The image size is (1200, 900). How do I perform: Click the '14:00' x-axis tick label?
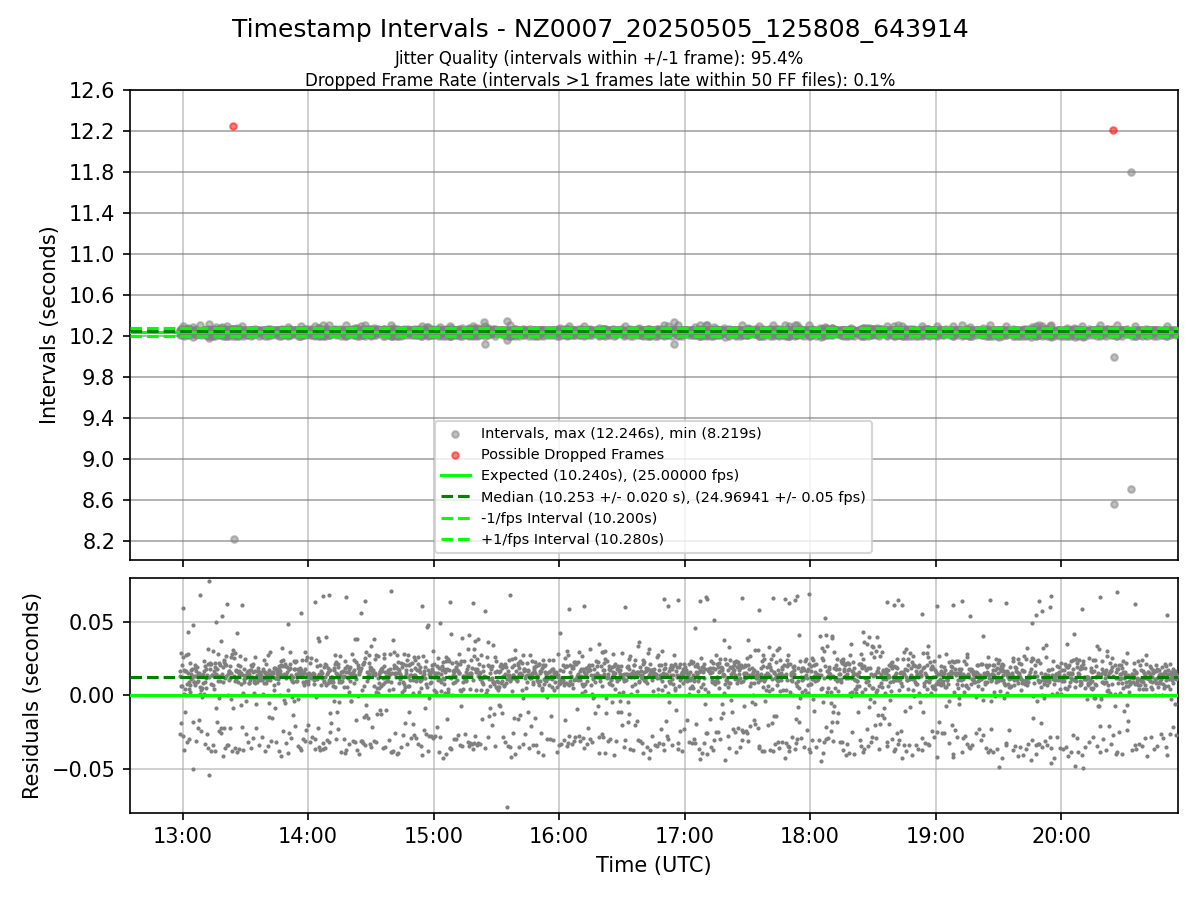coord(308,834)
